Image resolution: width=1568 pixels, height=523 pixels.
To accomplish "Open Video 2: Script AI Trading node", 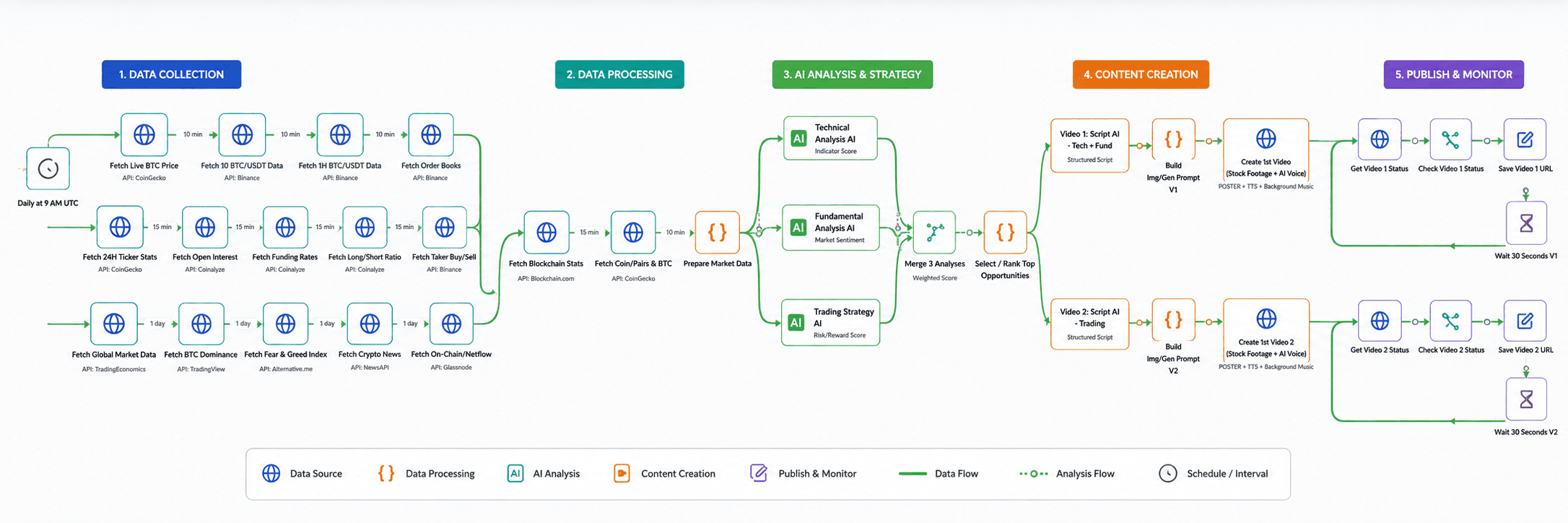I will pyautogui.click(x=1089, y=324).
